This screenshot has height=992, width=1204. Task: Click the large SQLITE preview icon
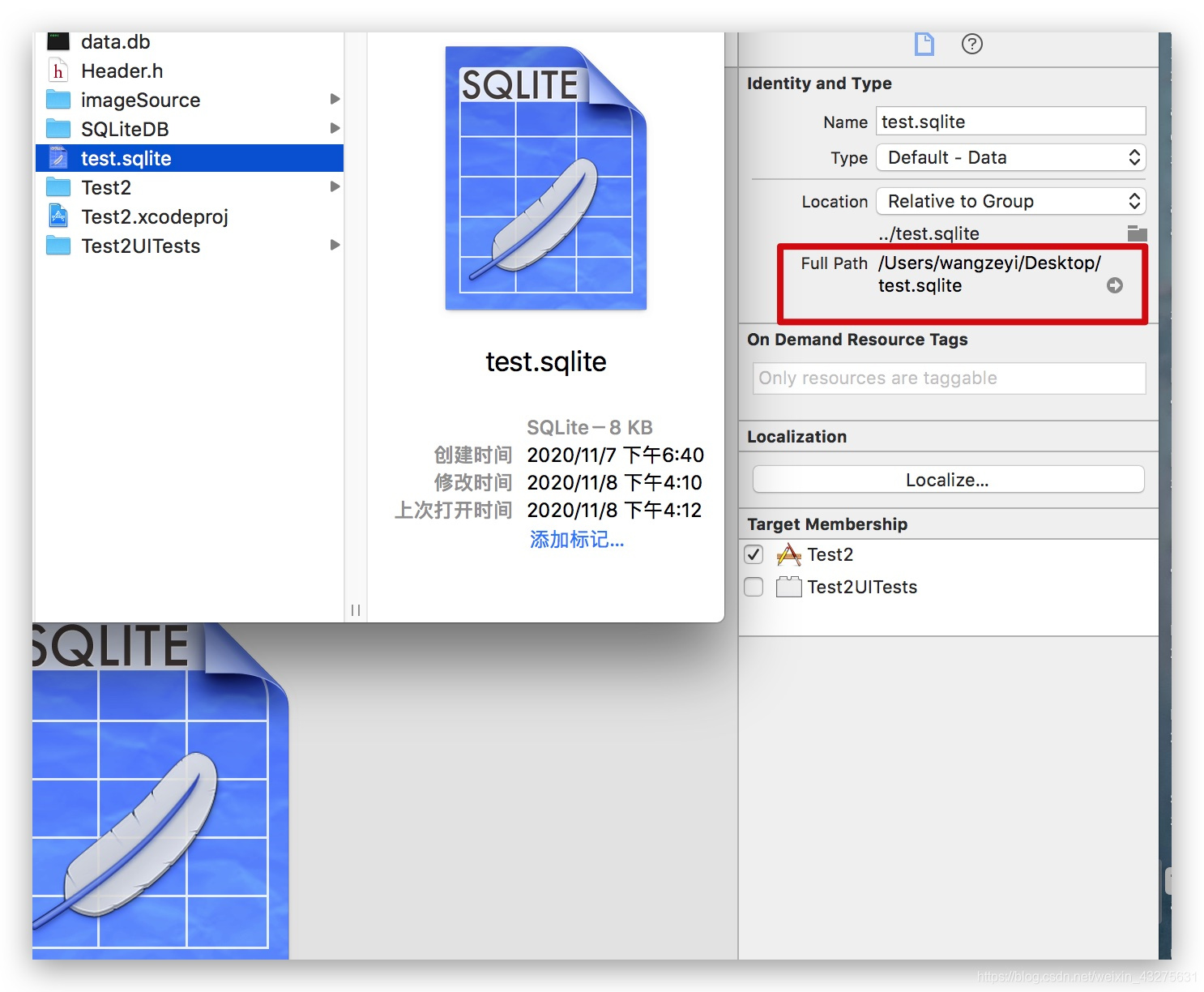pos(546,178)
